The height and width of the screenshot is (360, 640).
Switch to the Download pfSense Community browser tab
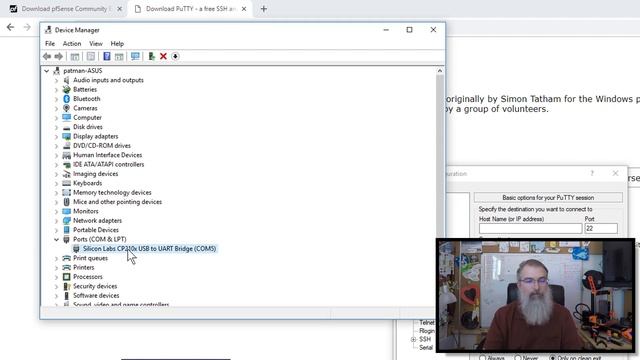pyautogui.click(x=66, y=9)
